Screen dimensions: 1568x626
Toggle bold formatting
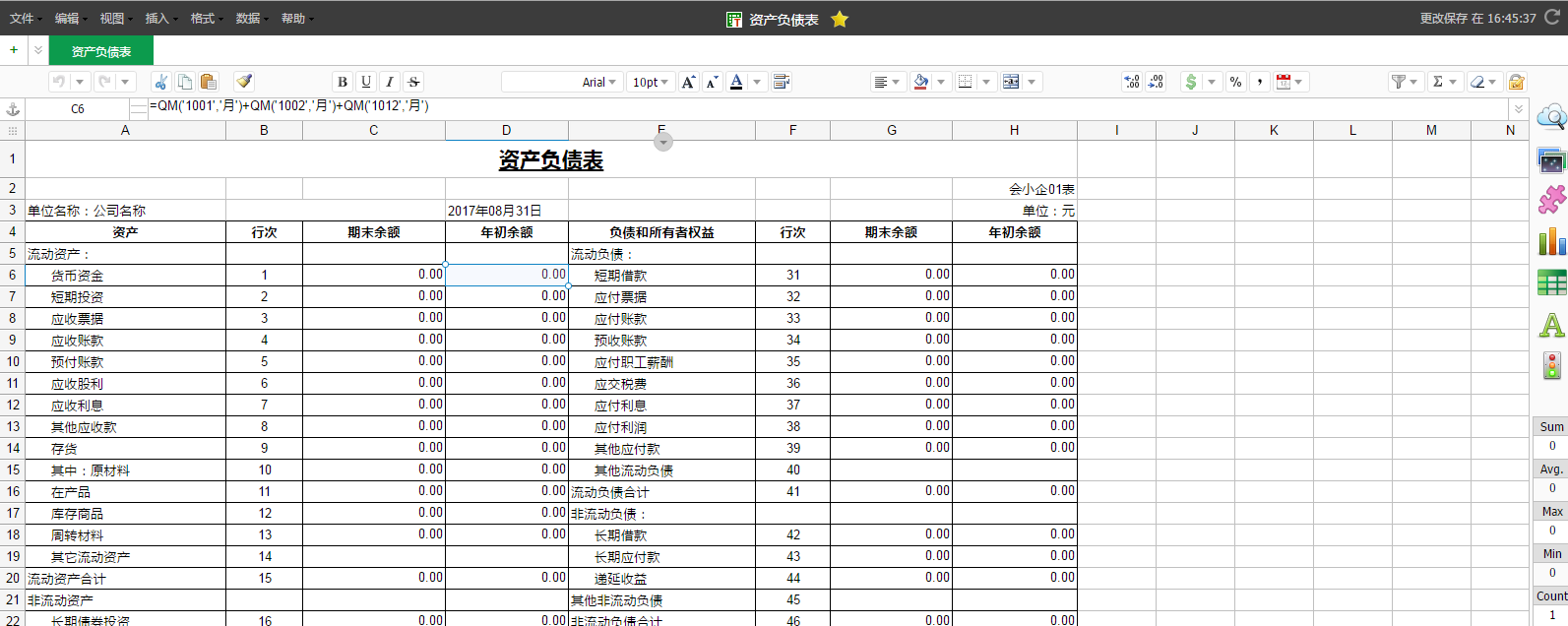point(343,82)
